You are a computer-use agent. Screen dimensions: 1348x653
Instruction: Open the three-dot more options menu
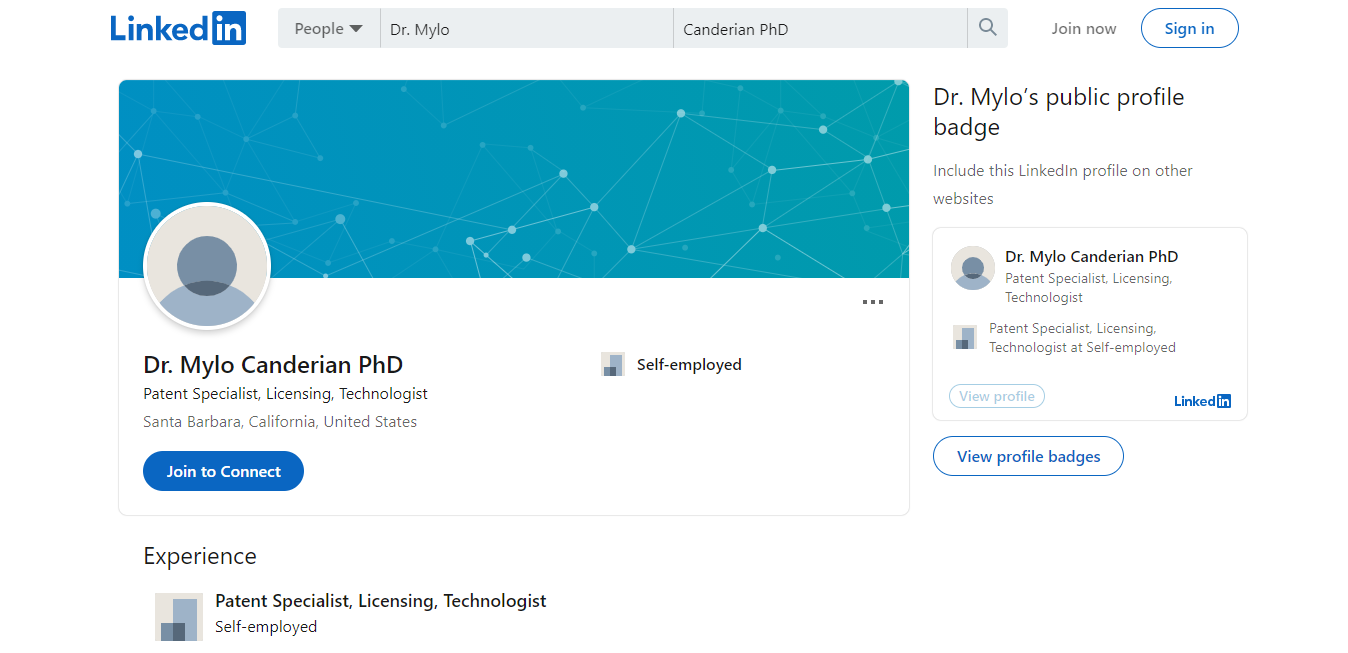click(x=872, y=302)
